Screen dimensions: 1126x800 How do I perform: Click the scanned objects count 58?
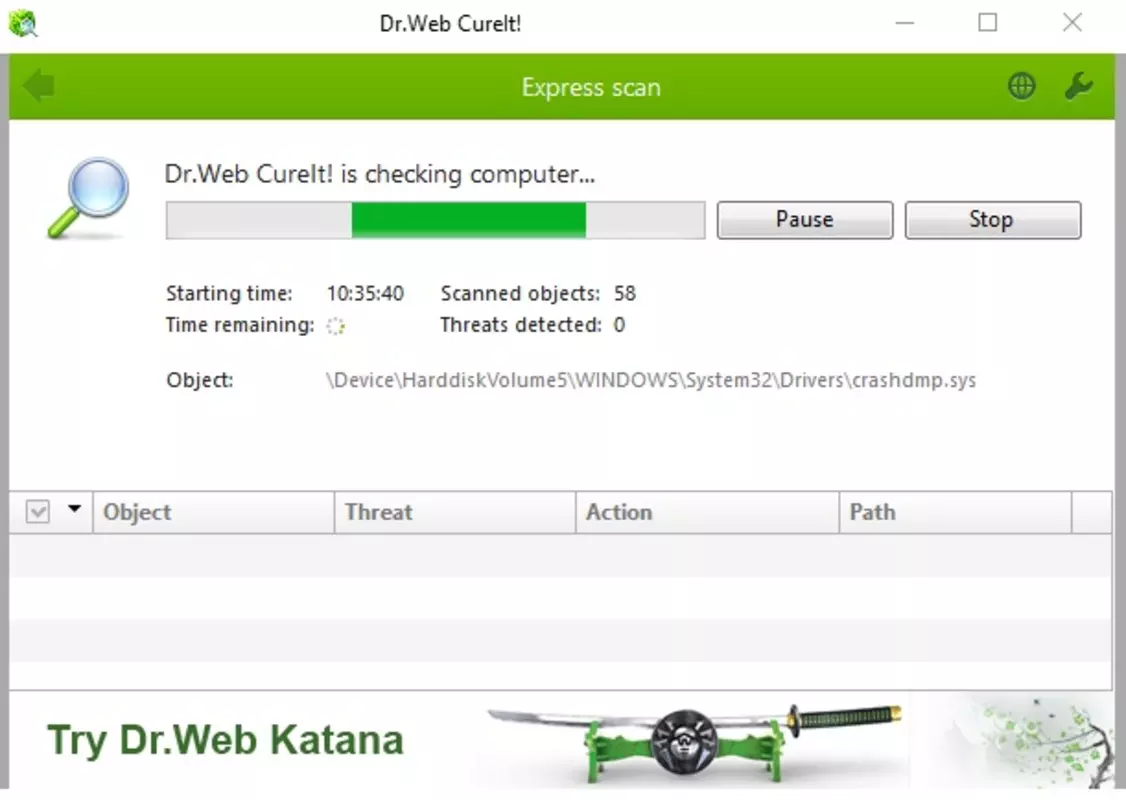pyautogui.click(x=625, y=293)
